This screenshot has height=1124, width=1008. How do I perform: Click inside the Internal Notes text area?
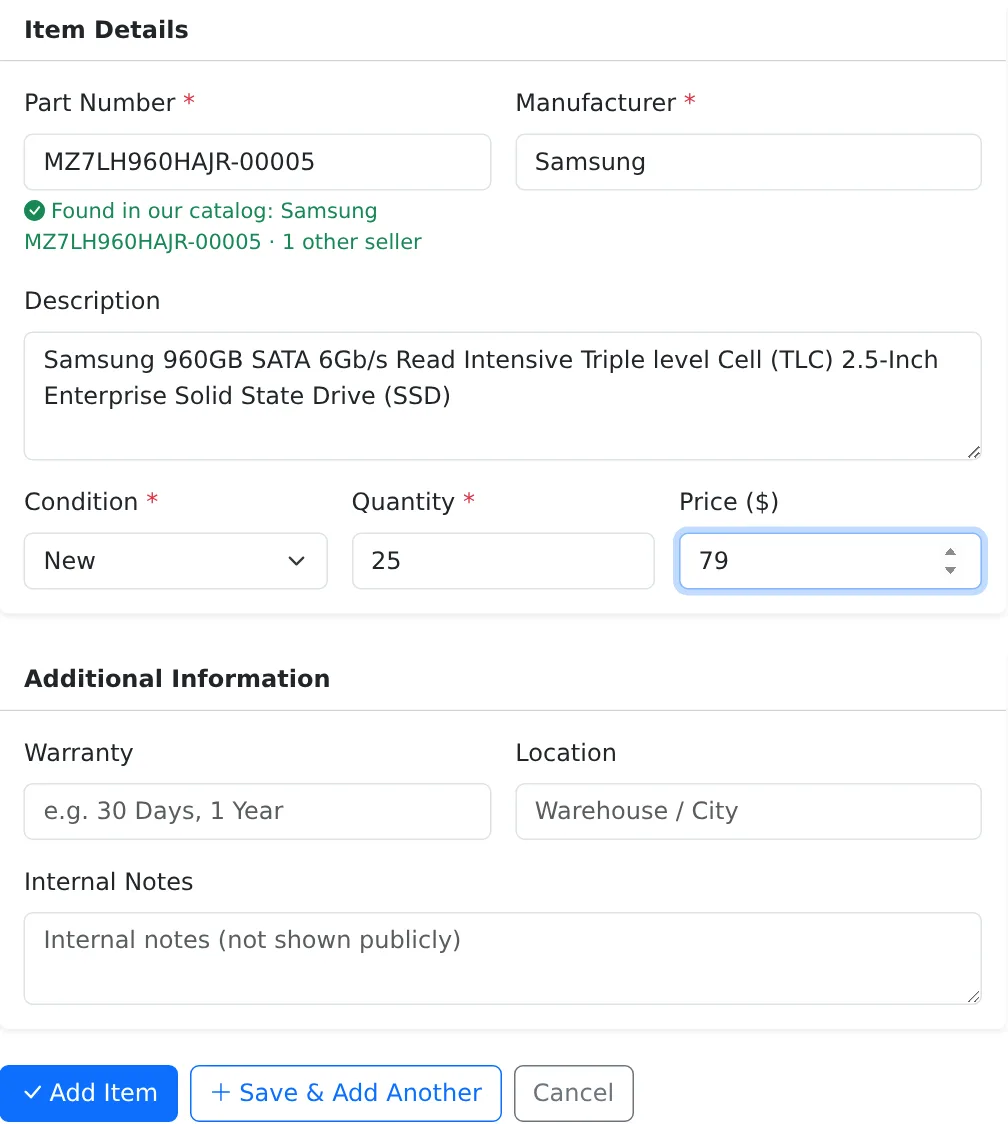click(503, 958)
